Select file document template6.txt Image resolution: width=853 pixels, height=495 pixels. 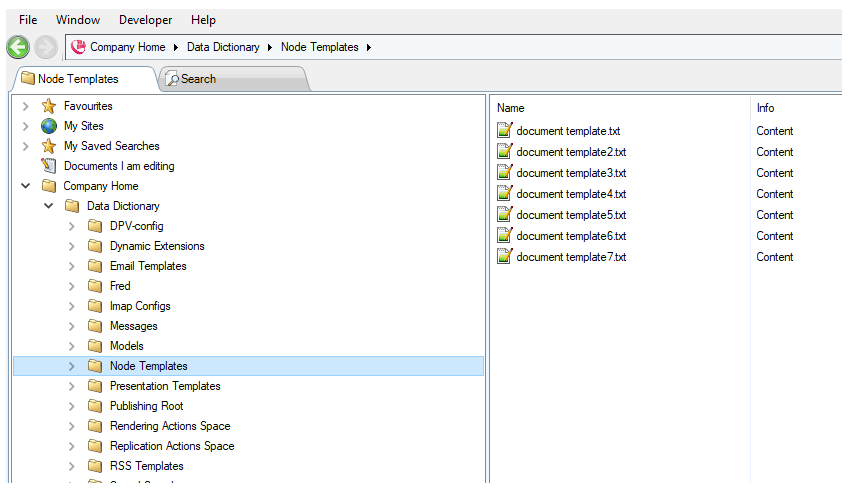571,236
